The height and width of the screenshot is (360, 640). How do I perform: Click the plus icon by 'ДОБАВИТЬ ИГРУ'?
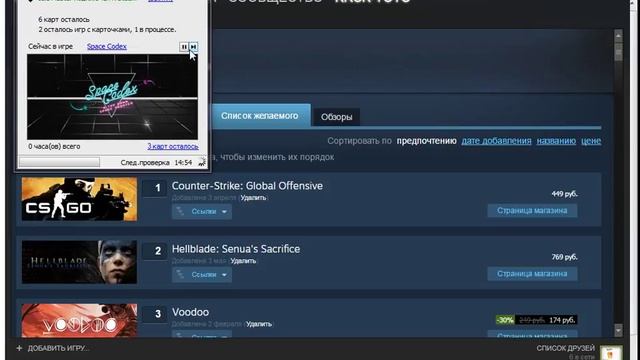19,348
